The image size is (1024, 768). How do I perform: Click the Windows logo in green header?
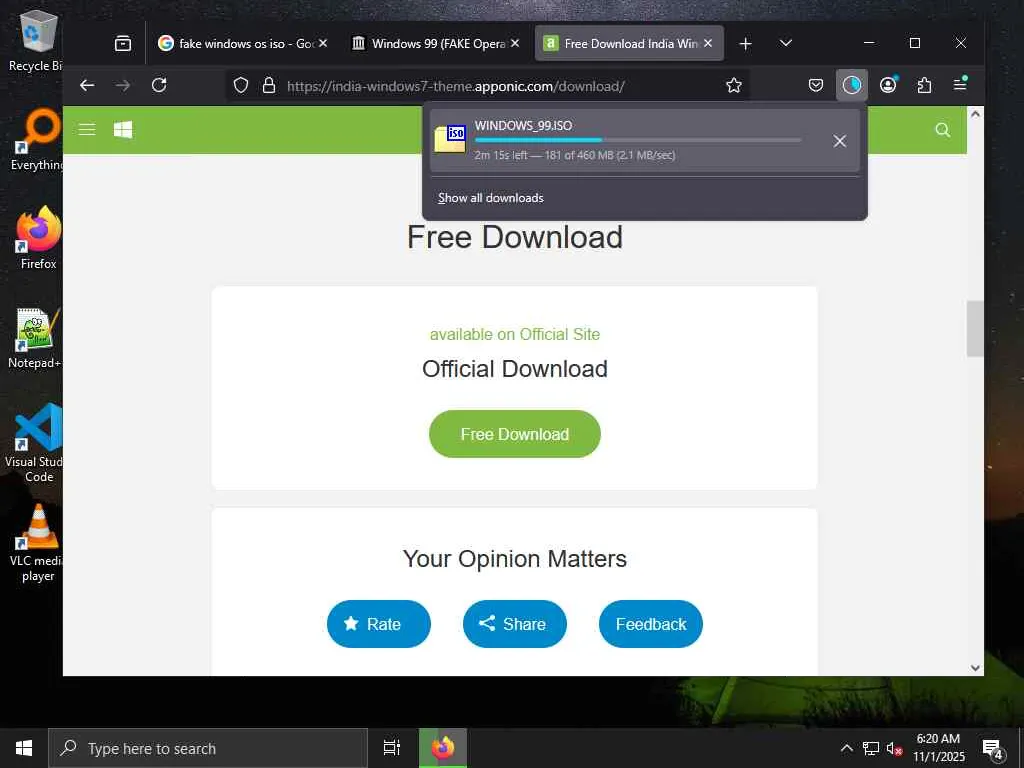123,129
